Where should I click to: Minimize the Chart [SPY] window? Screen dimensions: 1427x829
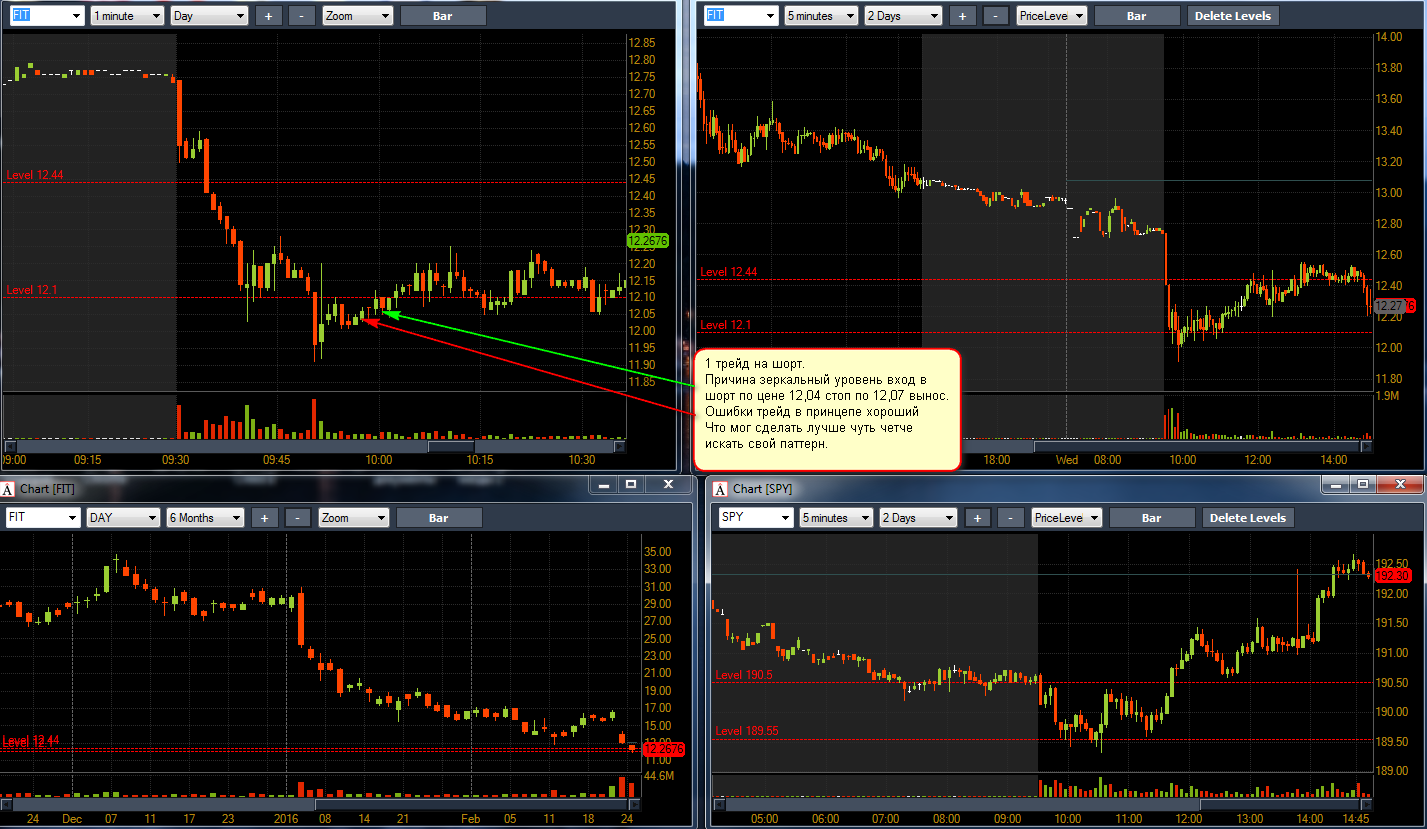(x=1334, y=484)
